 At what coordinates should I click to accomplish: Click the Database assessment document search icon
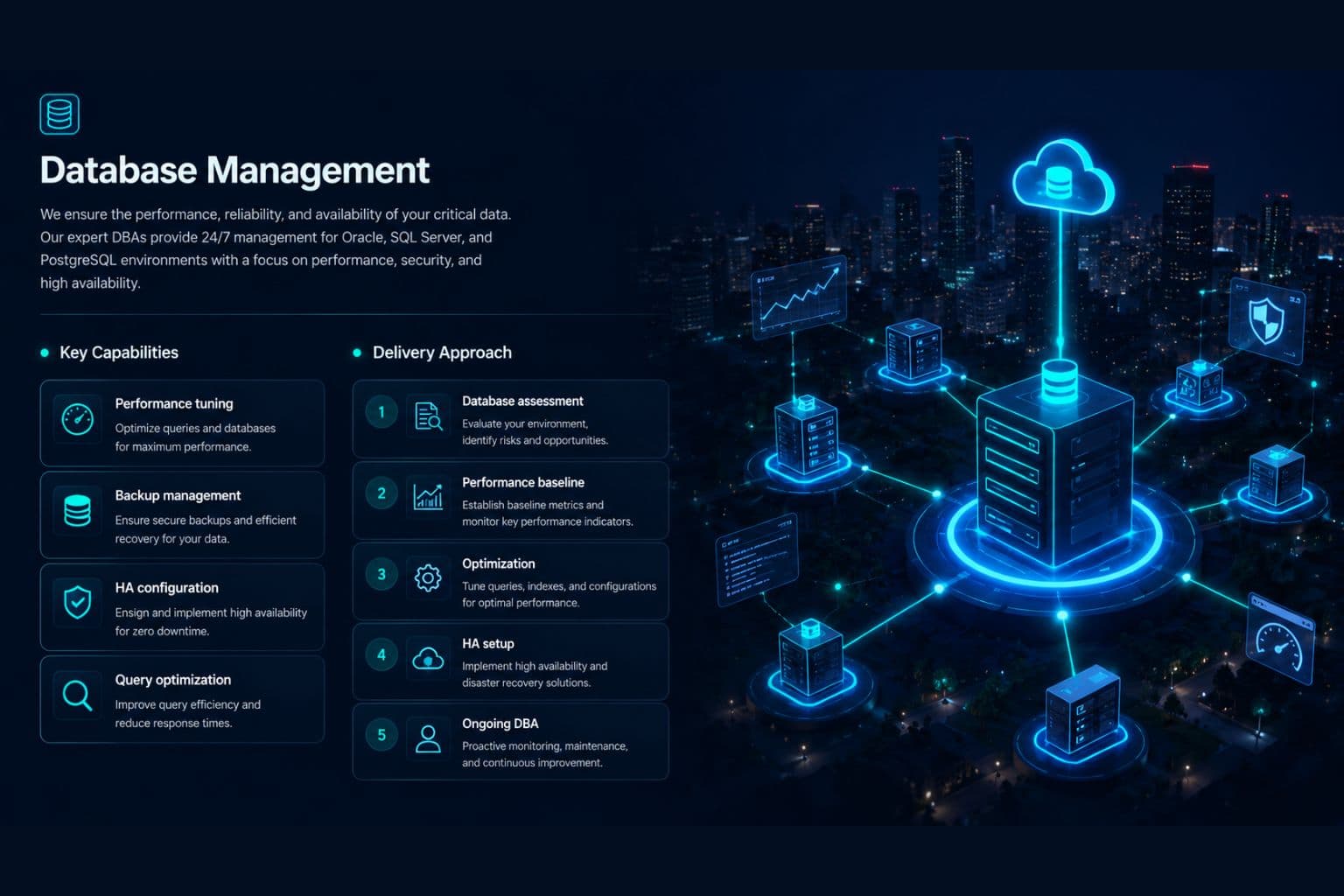pyautogui.click(x=428, y=416)
